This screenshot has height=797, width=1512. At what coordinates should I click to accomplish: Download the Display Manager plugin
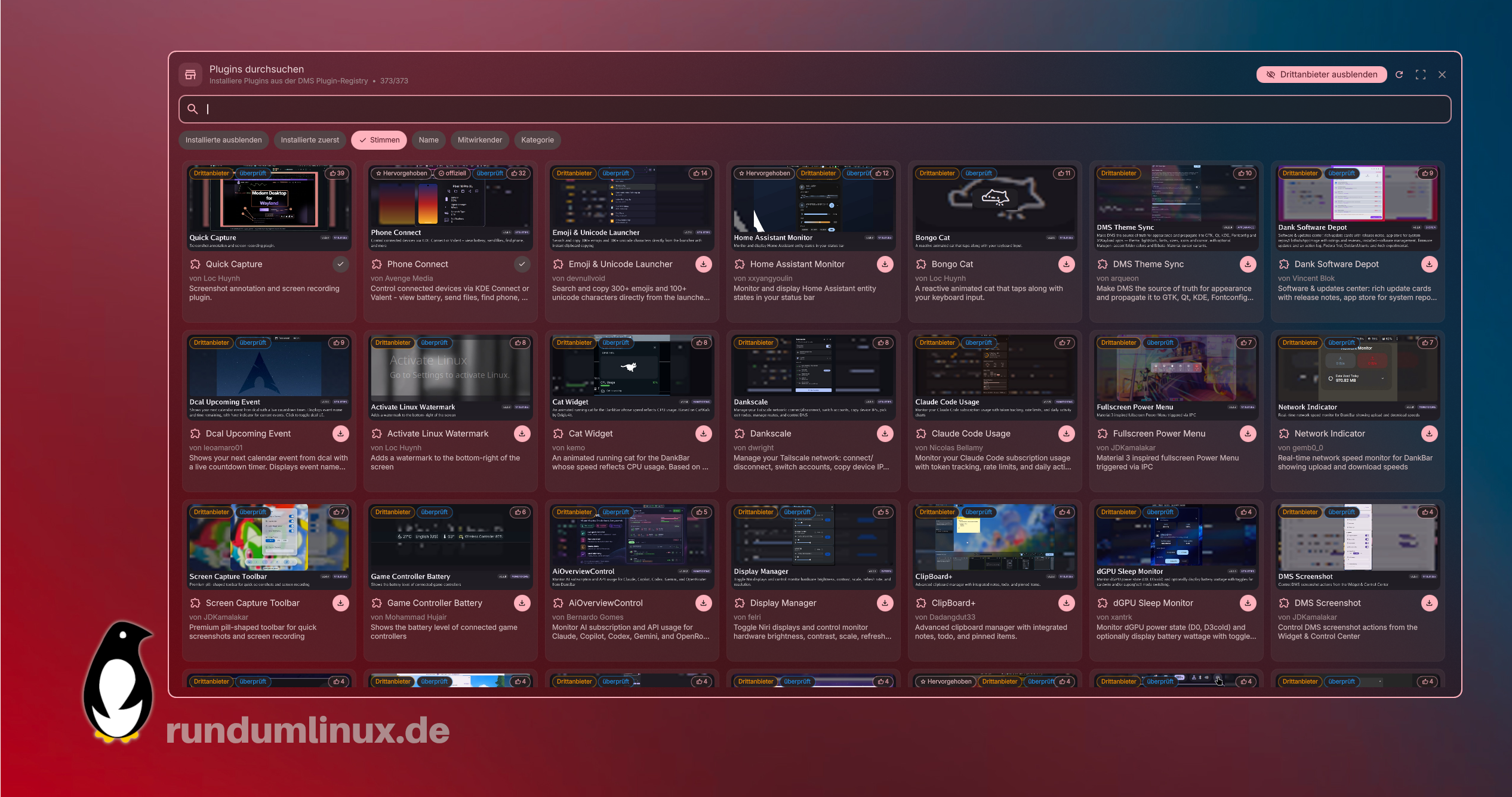pyautogui.click(x=885, y=603)
